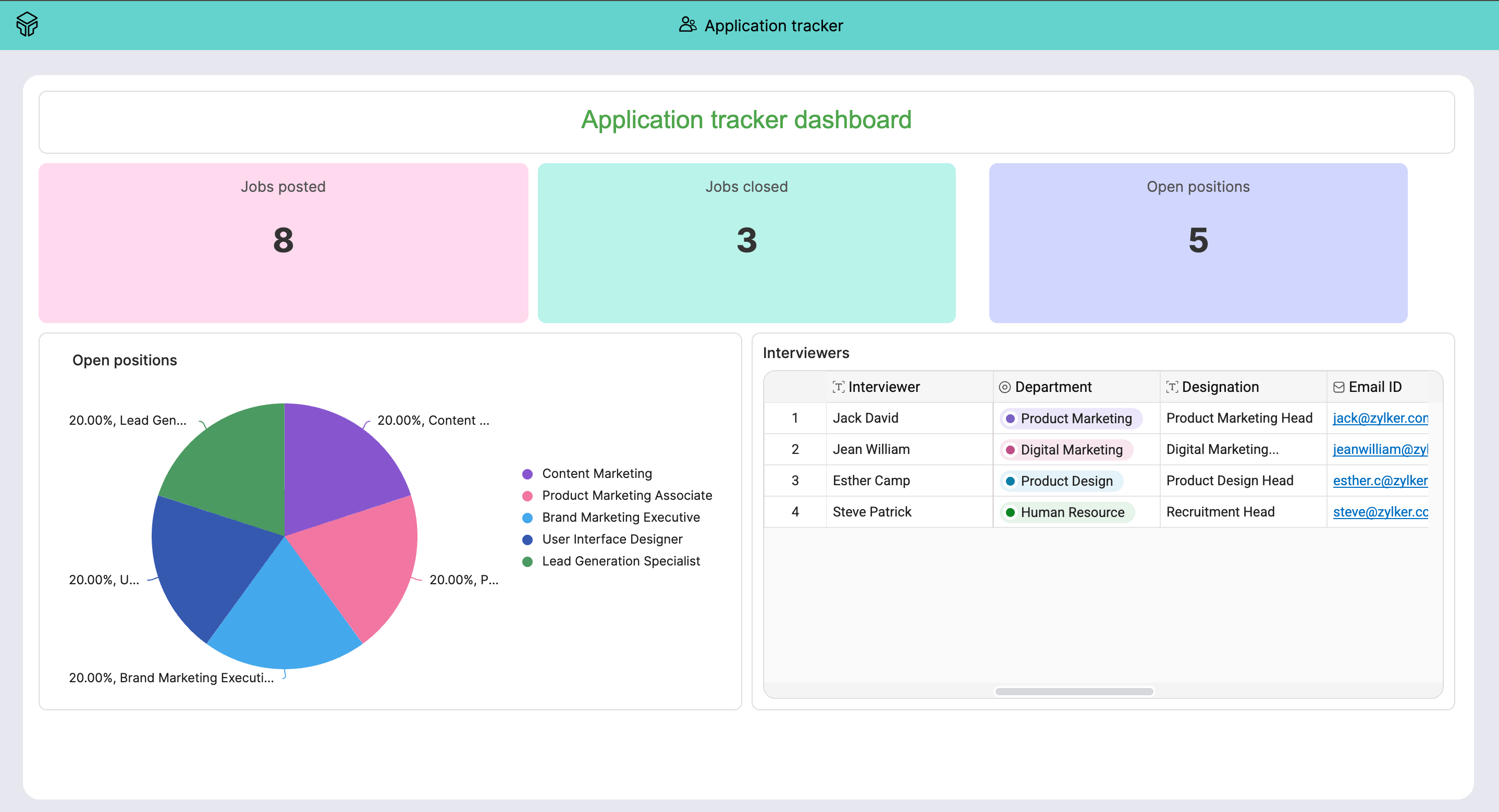Screen dimensions: 1499x812
Task: Click the text-type icon on Interviewer column
Action: click(838, 387)
